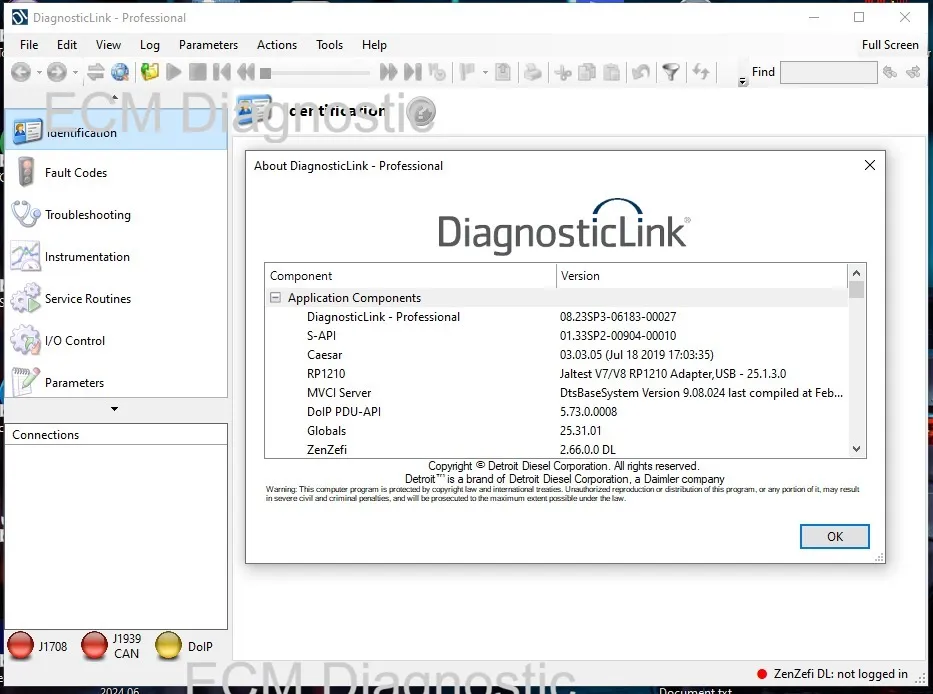Open the Parameters menu
This screenshot has height=694, width=933.
tap(208, 45)
